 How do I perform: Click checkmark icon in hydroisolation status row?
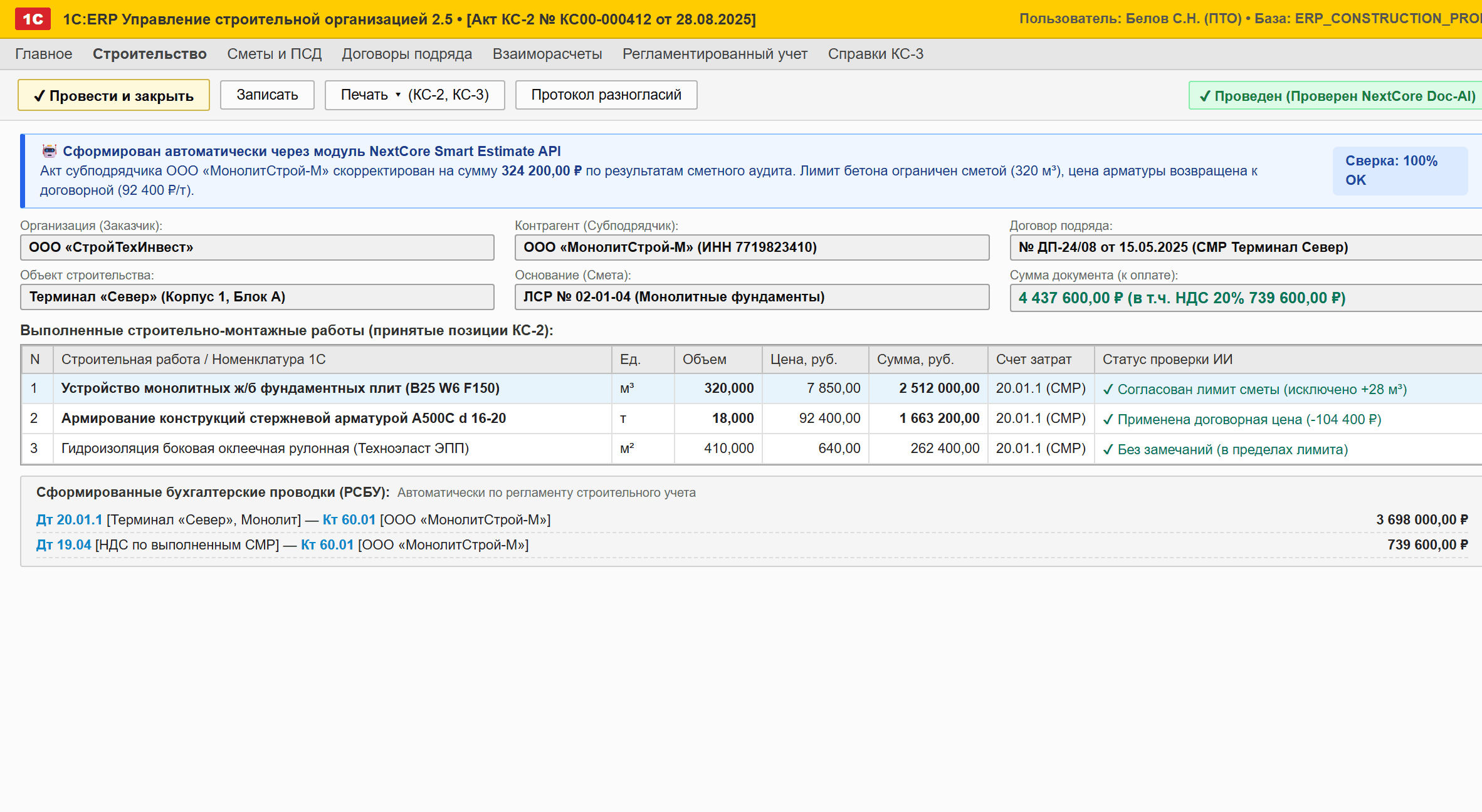[x=1108, y=450]
